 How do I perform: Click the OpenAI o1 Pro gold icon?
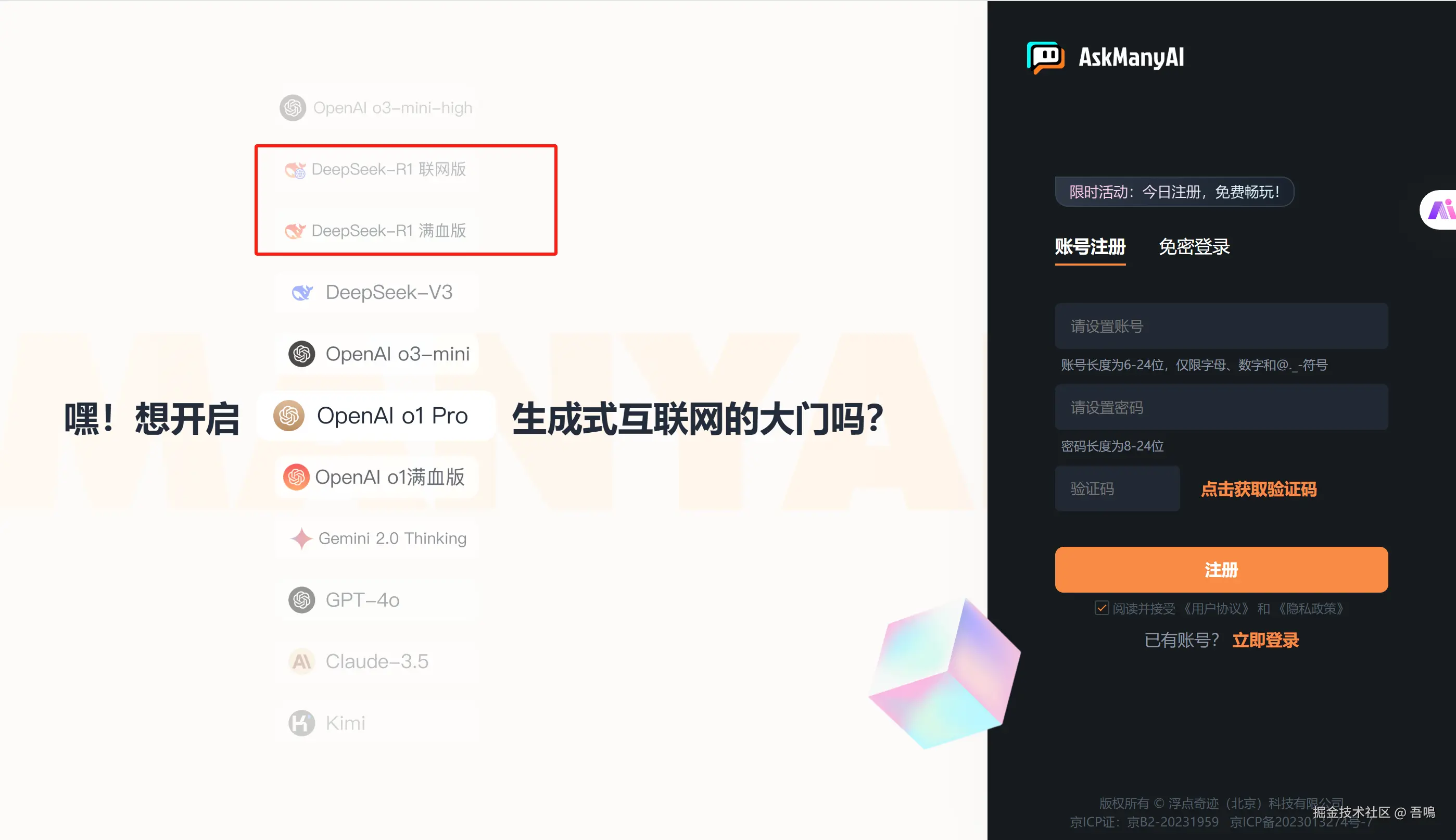click(x=289, y=416)
